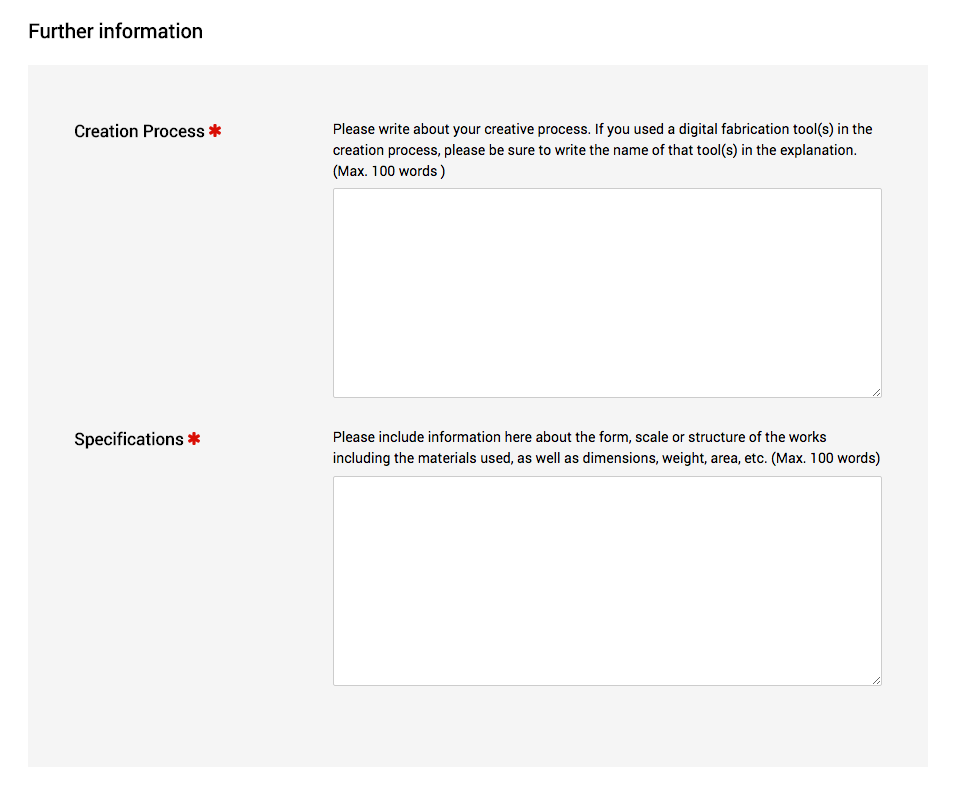Screen dimensions: 959x793
Task: Click the '(Max. 100 words )' note under Creation Process
Action: click(389, 171)
